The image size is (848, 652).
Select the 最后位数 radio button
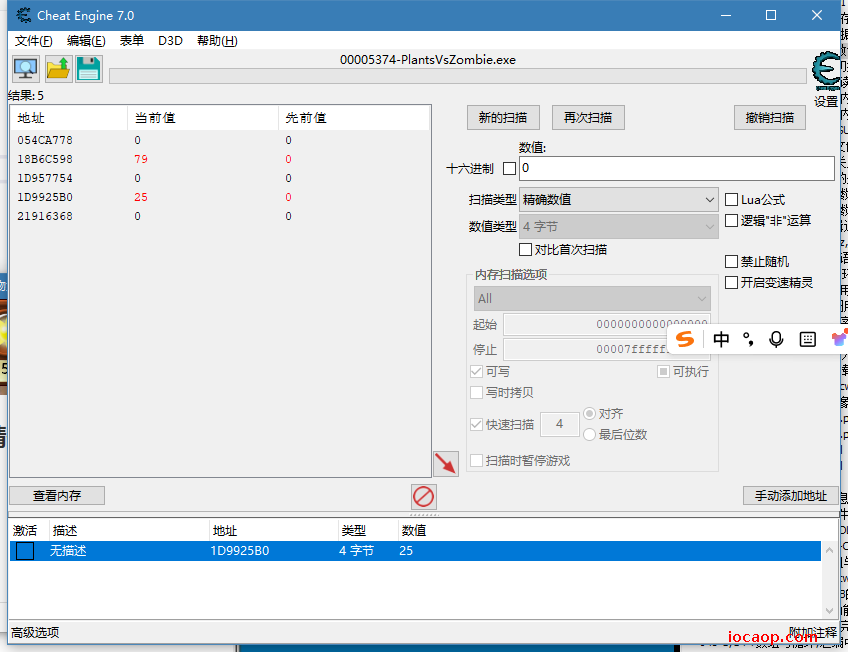tap(589, 434)
